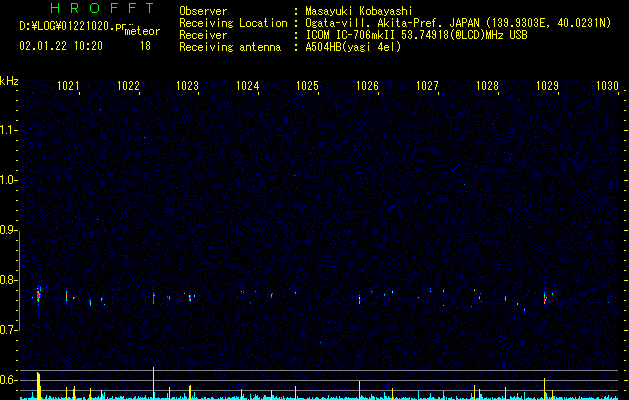Click the ICOM IC-706mkII receiver value
The height and width of the screenshot is (400, 629).
pyautogui.click(x=416, y=35)
